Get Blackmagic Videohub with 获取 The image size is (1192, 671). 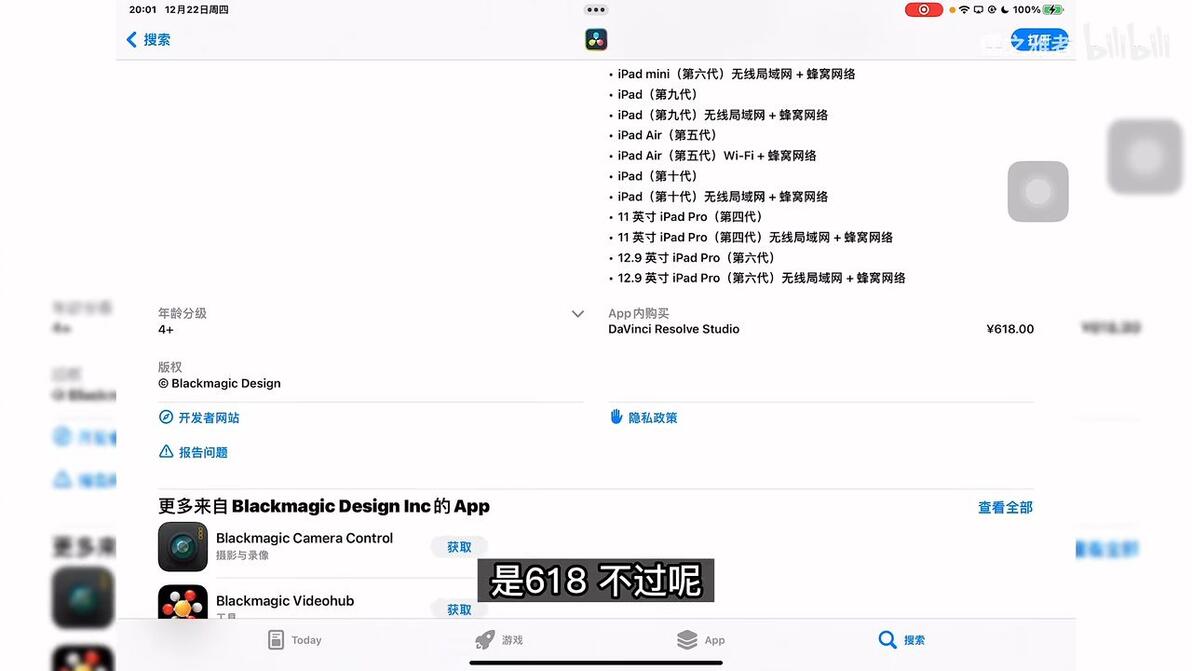[459, 609]
